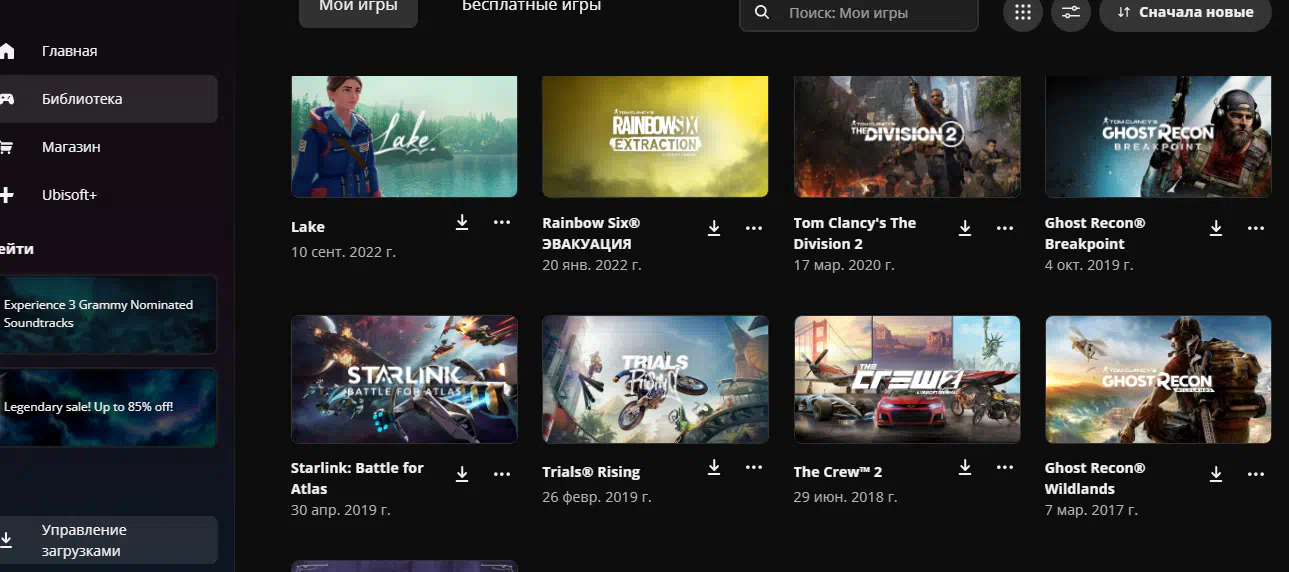
Task: Download Starlink: Battle for Atlas
Action: [x=462, y=473]
